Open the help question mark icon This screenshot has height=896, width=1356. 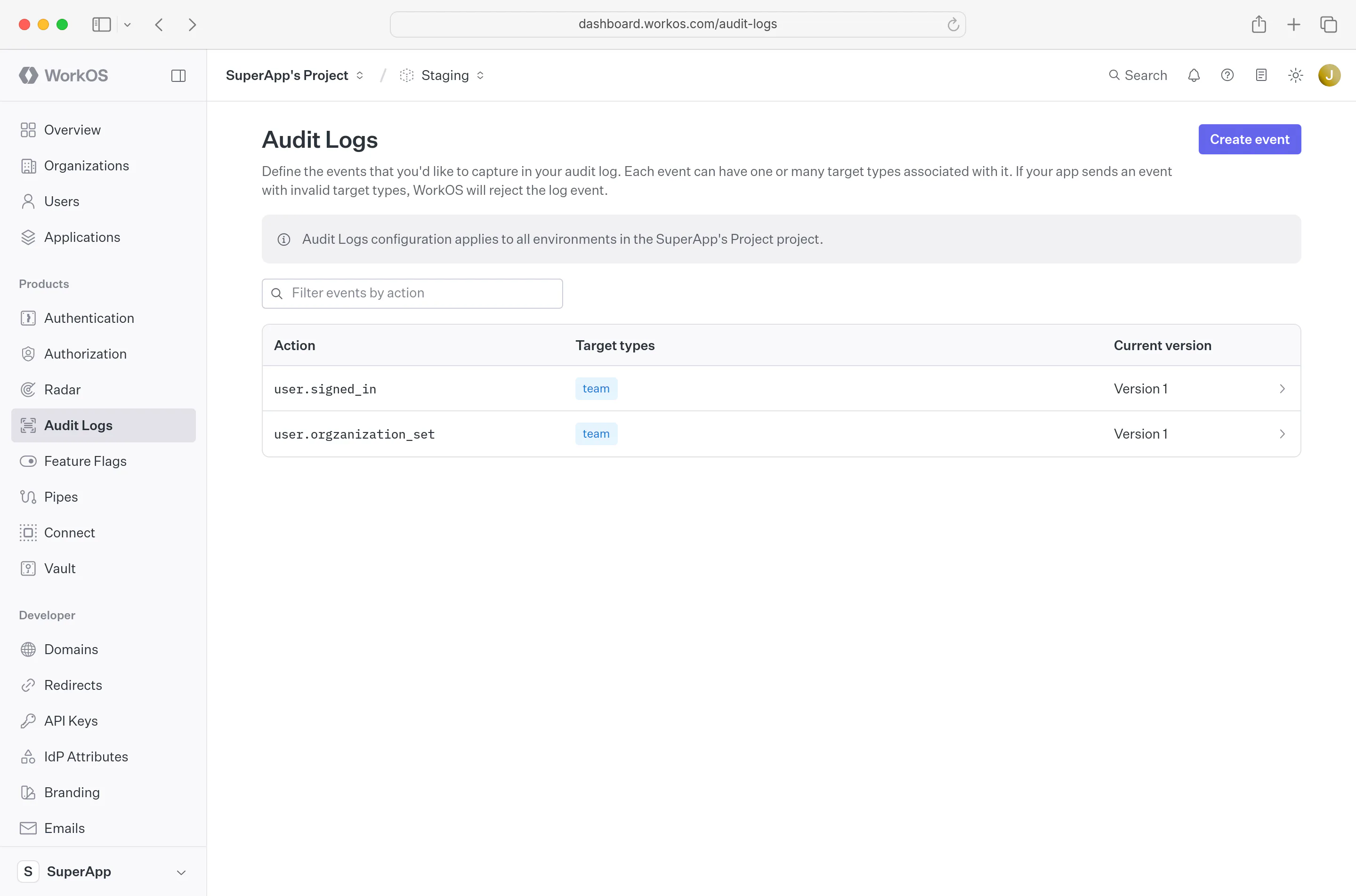[x=1227, y=75]
